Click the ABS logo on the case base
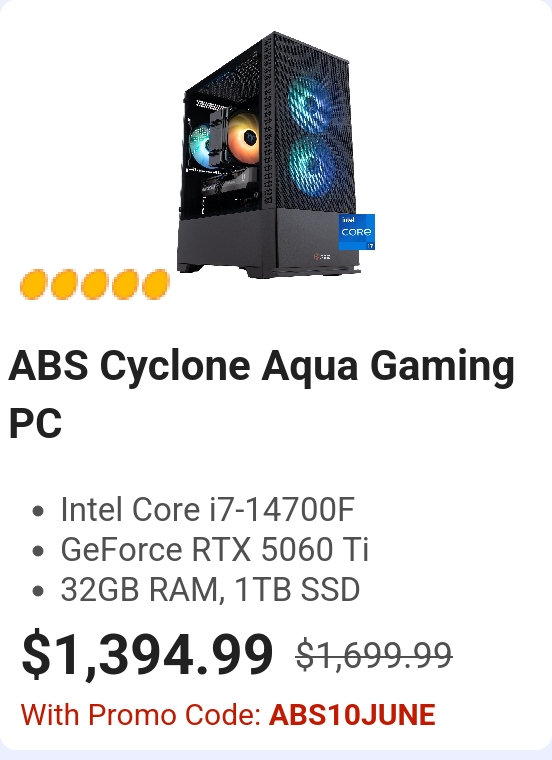552x760 pixels. [x=322, y=256]
